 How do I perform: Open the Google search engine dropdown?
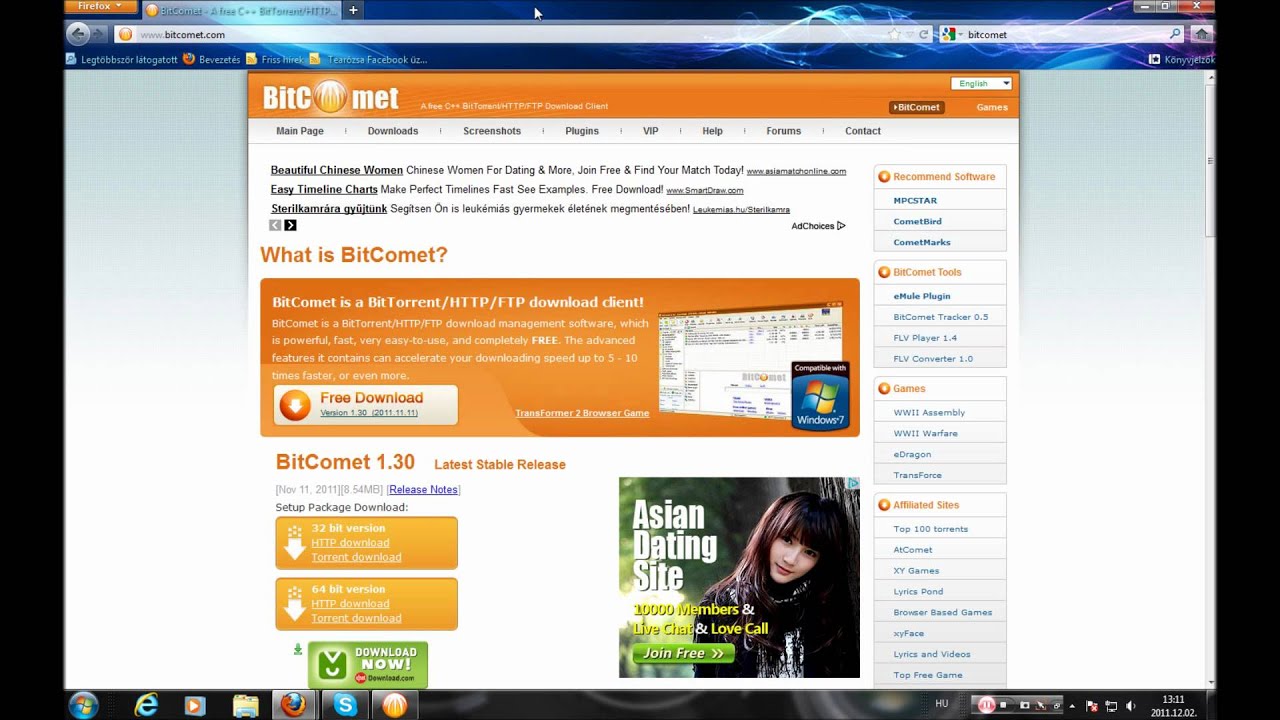pyautogui.click(x=951, y=34)
